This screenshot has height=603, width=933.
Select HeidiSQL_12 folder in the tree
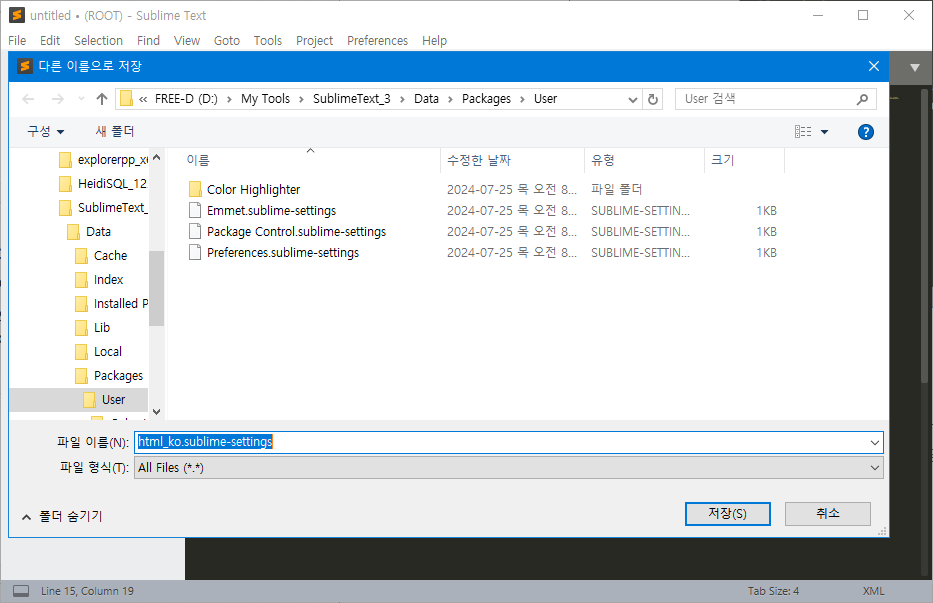103,183
